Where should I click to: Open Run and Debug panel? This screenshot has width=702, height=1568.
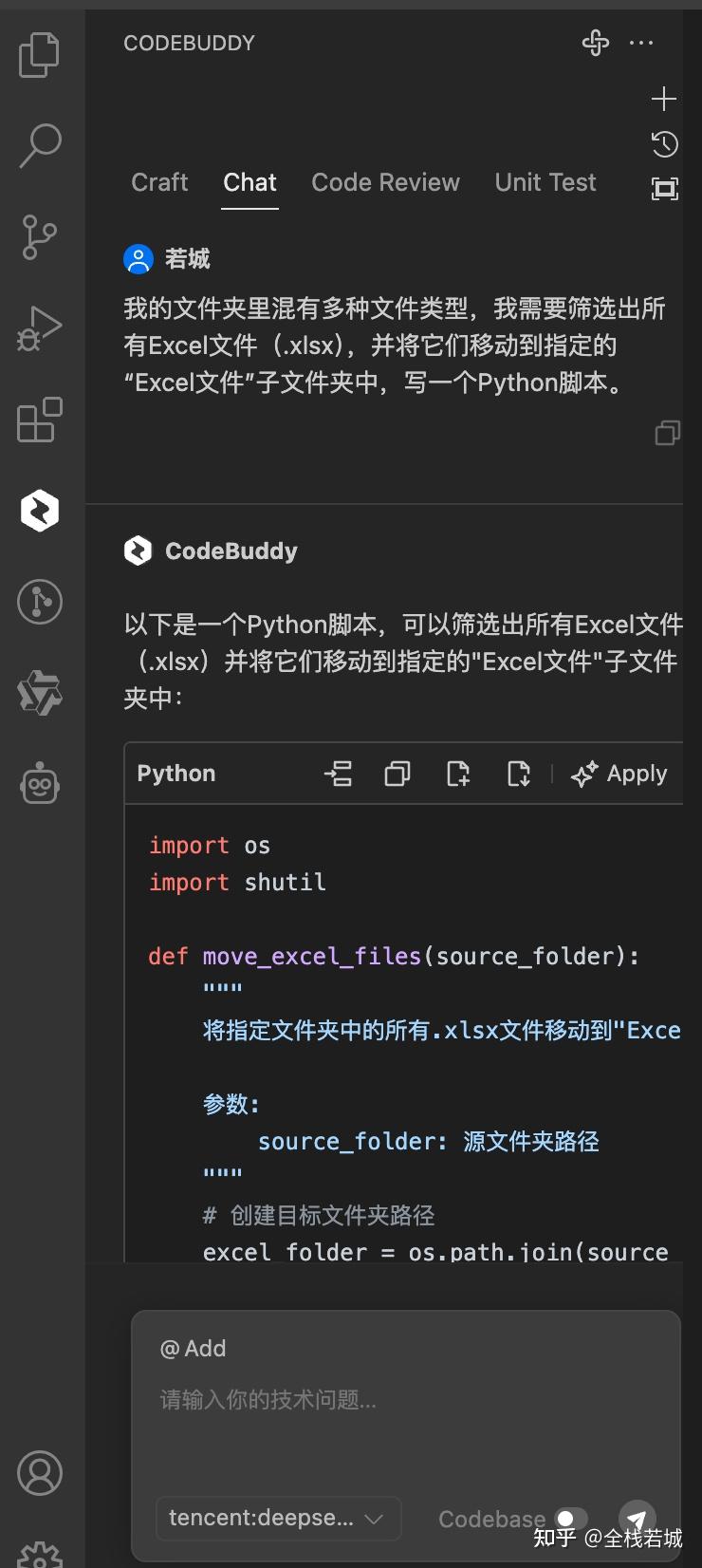coord(38,327)
